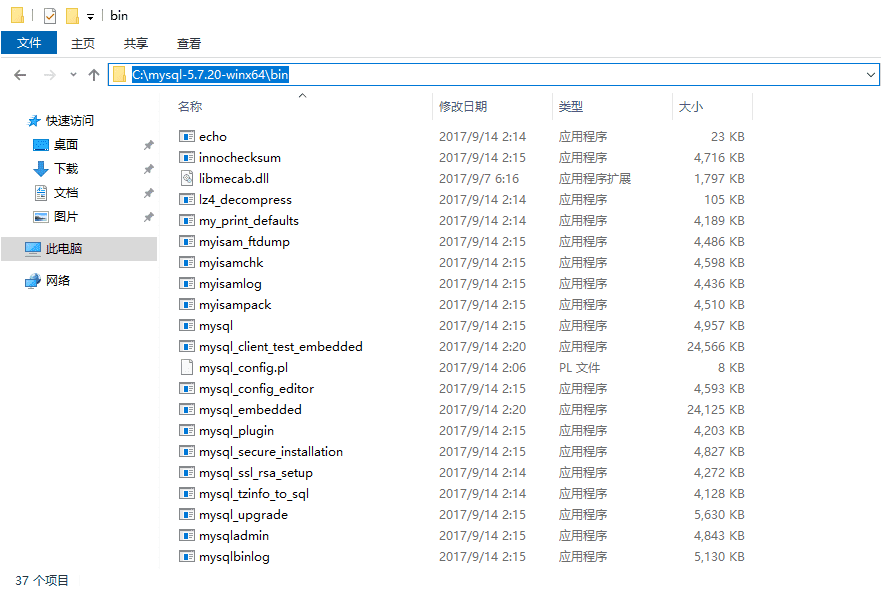Screen dimensions: 881x592
Task: Select 网络 in the navigation pane
Action: [58, 280]
